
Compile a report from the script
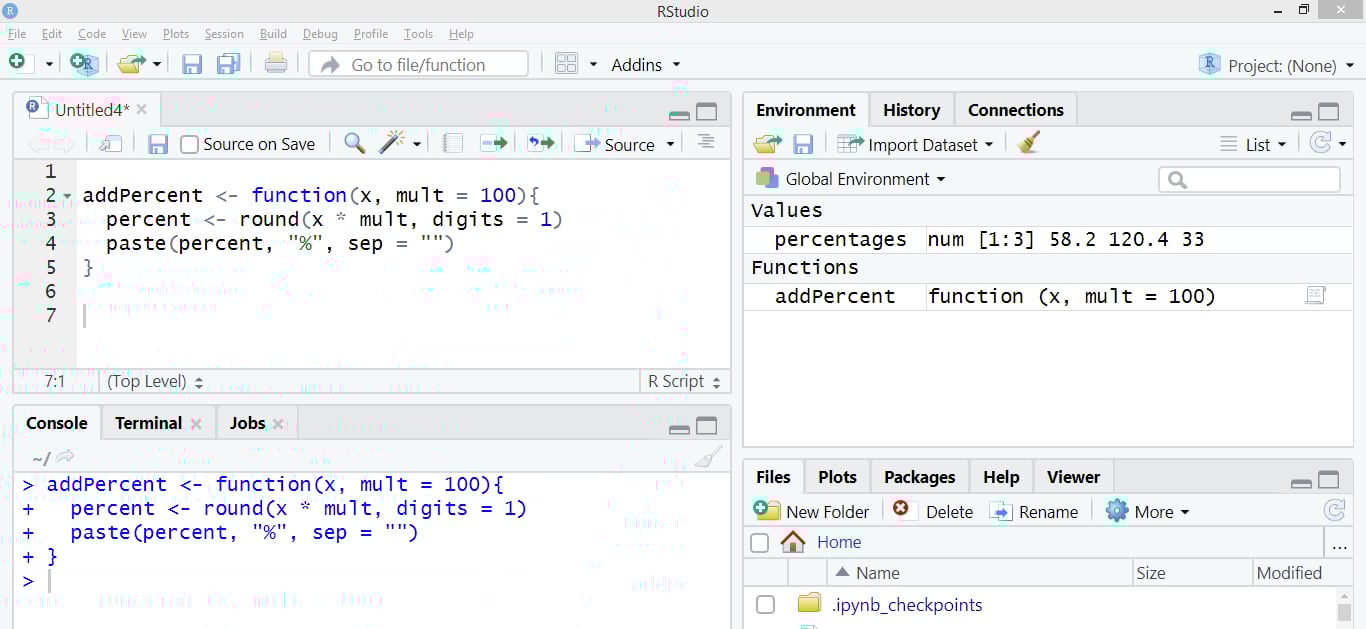point(452,143)
